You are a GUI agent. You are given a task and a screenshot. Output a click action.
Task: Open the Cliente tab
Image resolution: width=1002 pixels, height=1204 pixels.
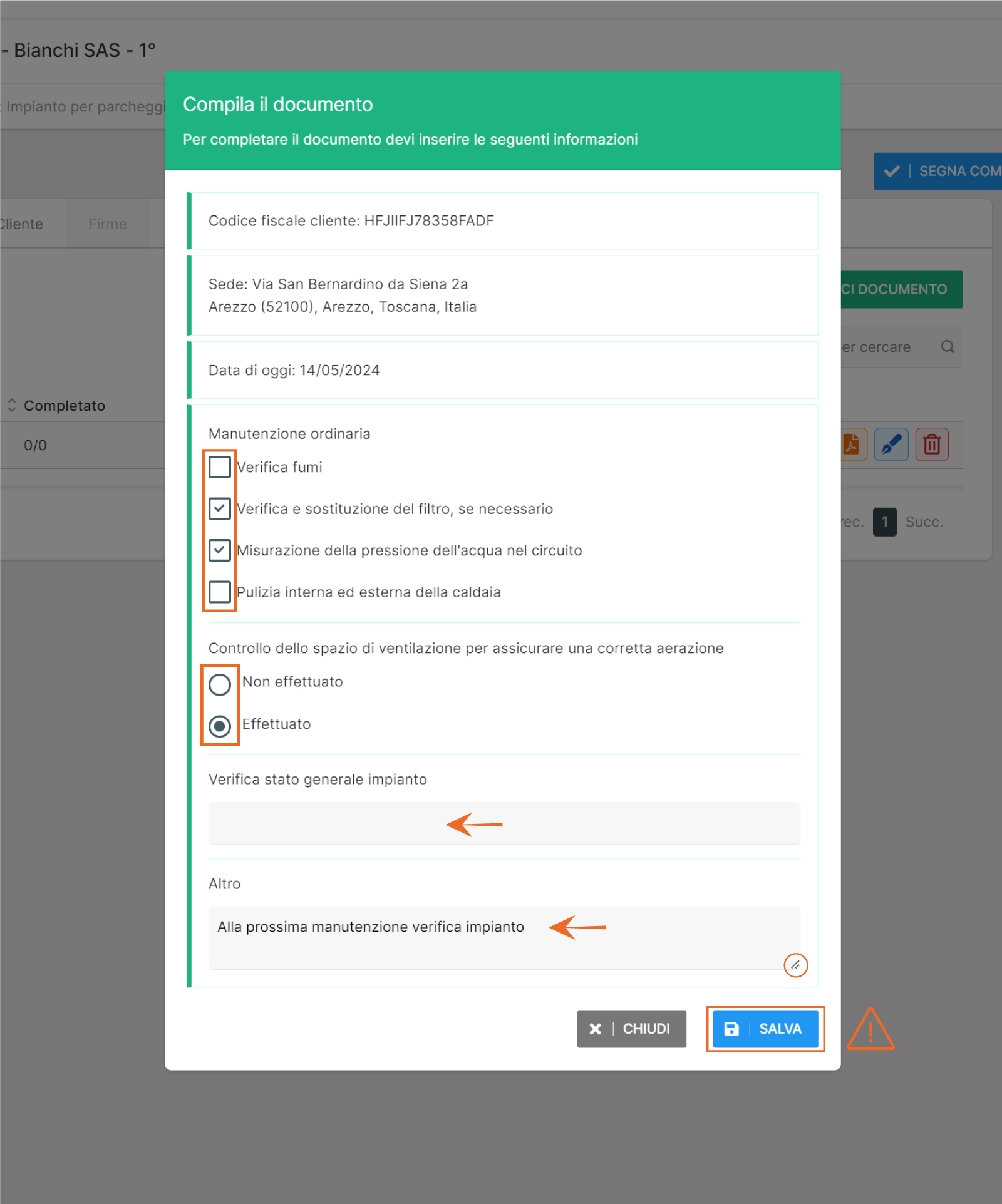pyautogui.click(x=21, y=224)
